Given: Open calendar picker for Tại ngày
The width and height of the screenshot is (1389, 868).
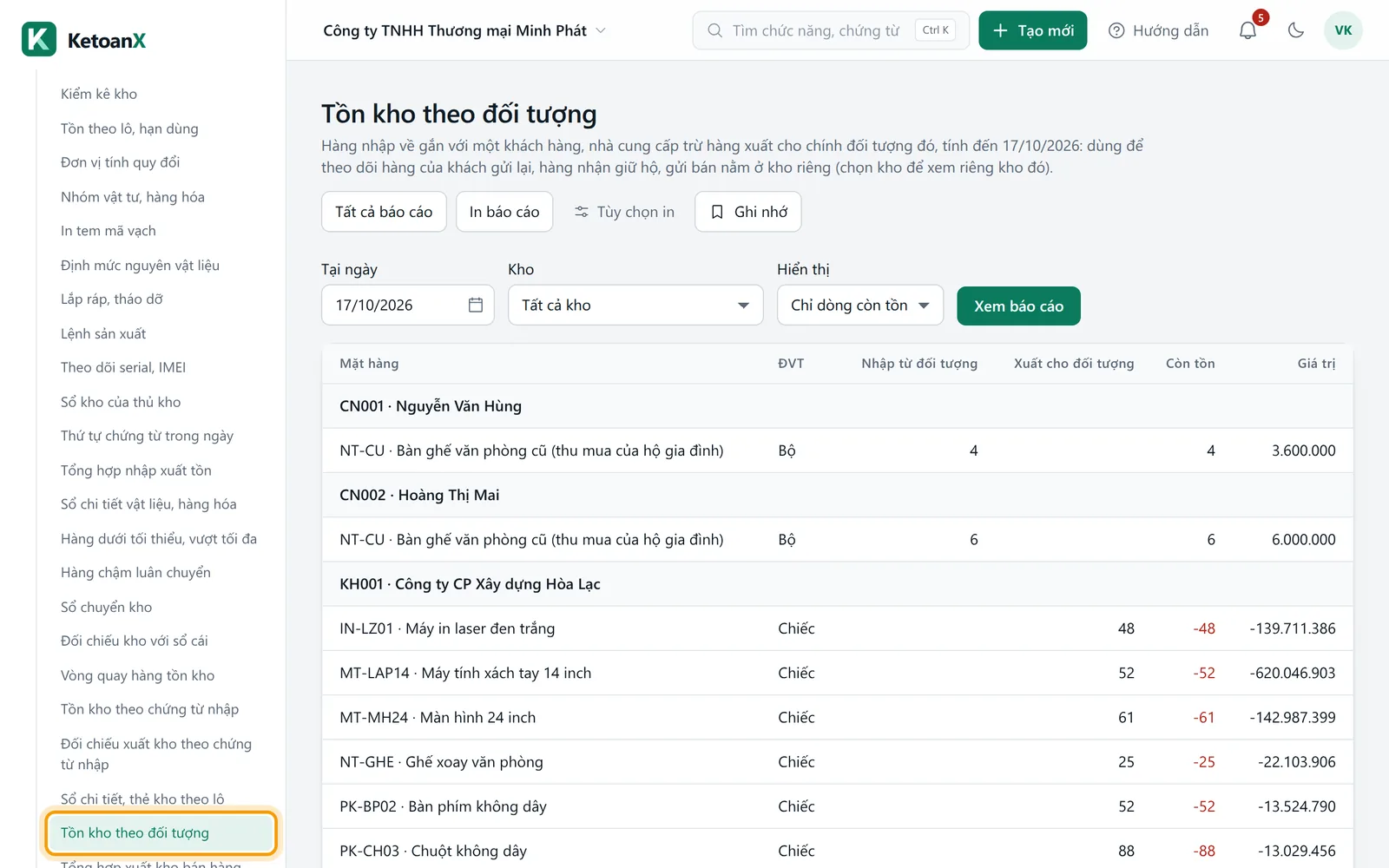Looking at the screenshot, I should 476,305.
